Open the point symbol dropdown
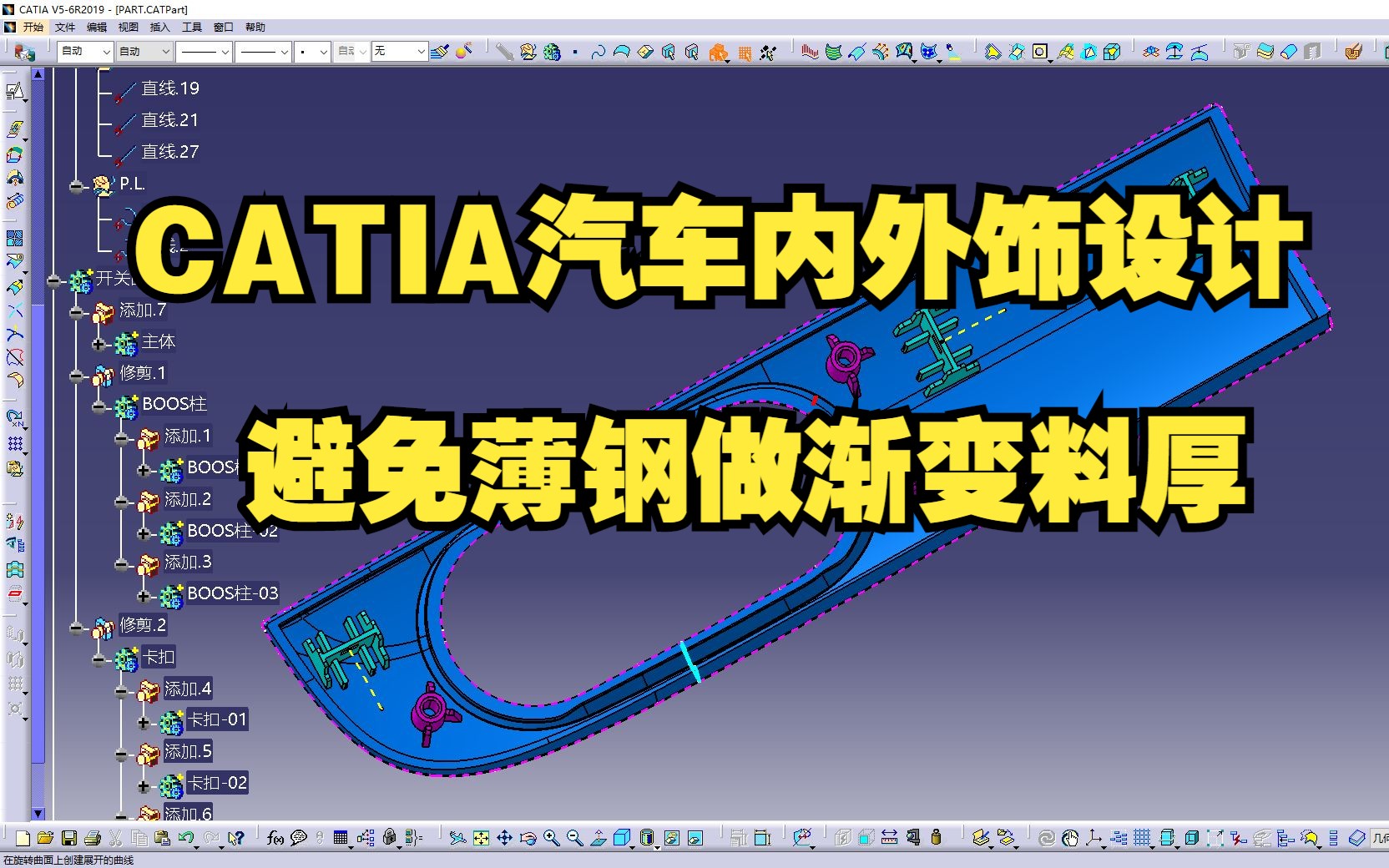 pos(313,52)
